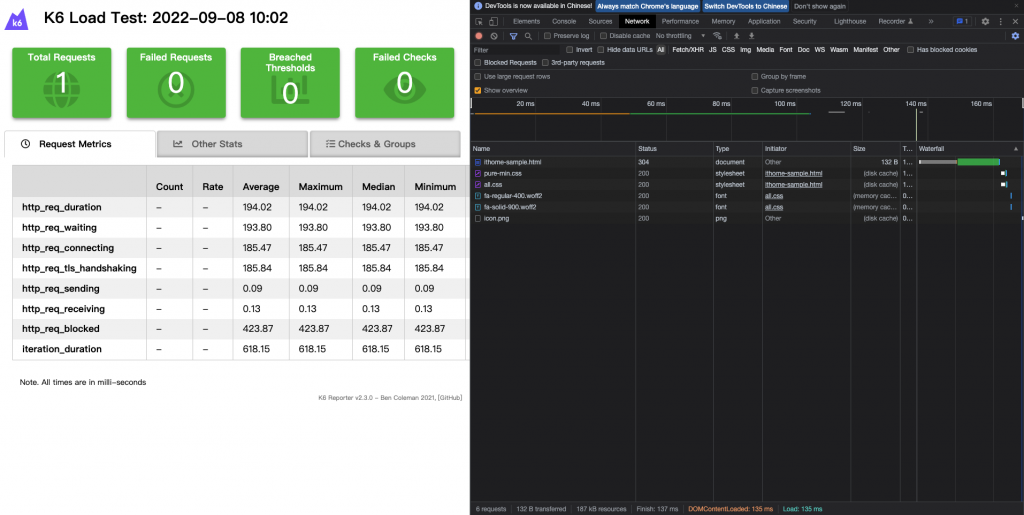The image size is (1024, 515).
Task: Open the Sources tab
Action: pos(600,22)
